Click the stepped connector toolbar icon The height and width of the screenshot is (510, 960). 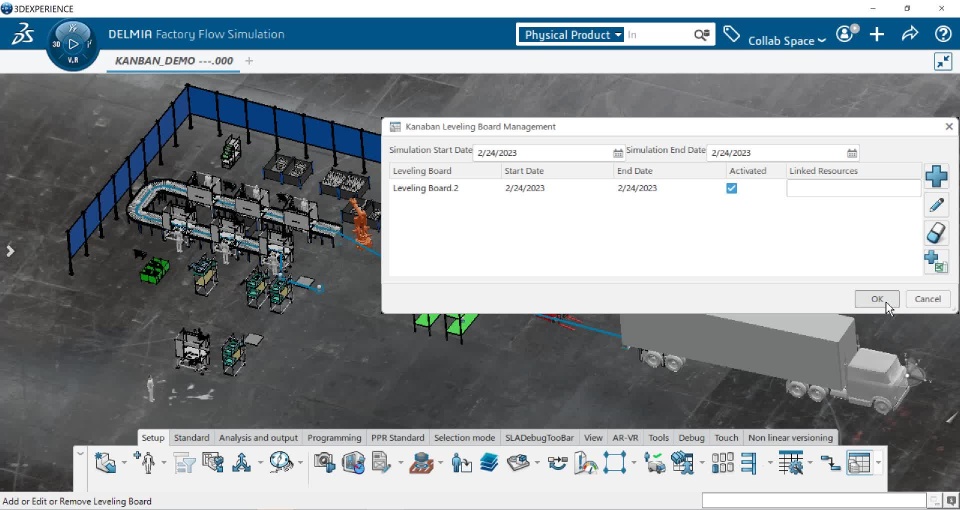(x=830, y=462)
